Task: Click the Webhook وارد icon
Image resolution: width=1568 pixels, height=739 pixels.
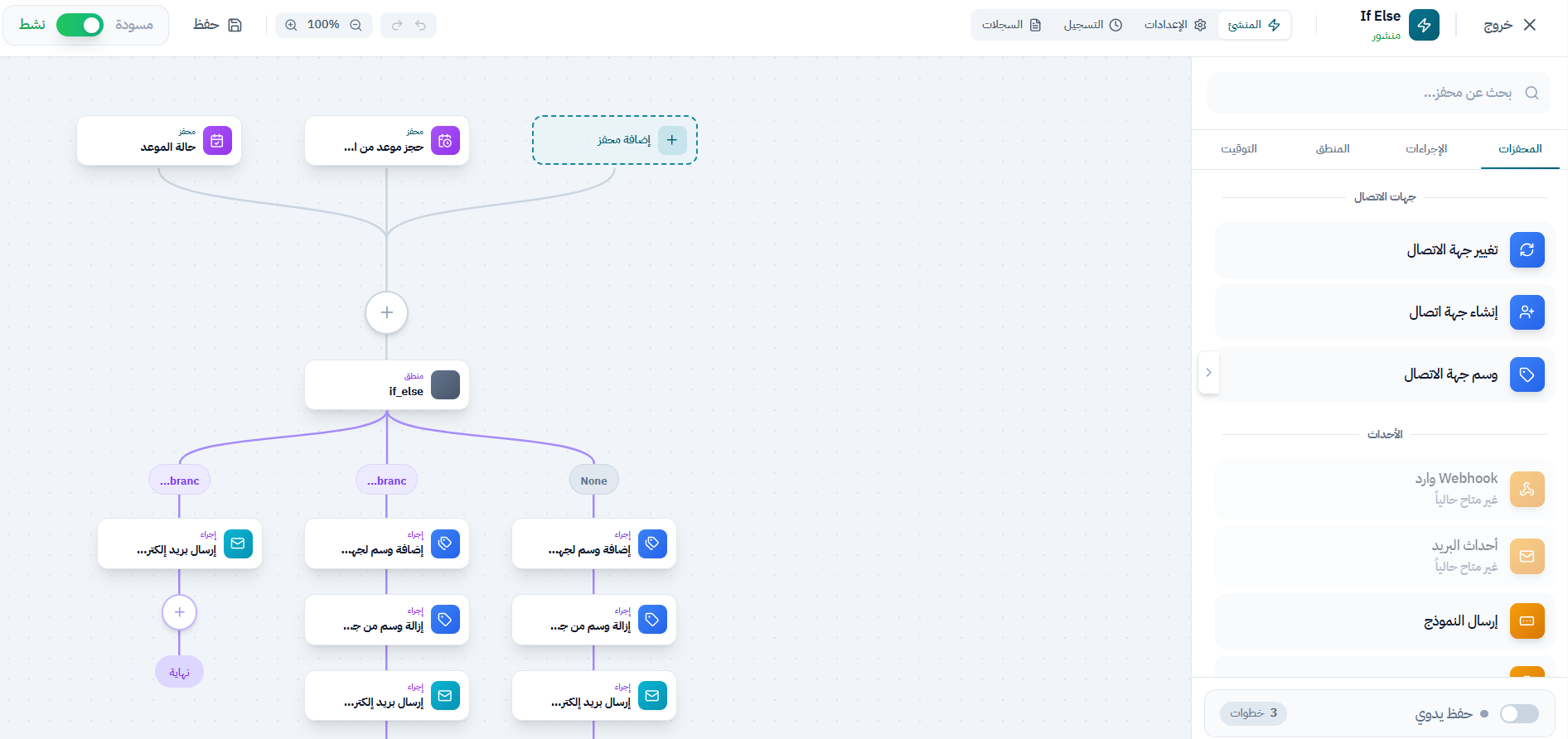Action: tap(1527, 489)
